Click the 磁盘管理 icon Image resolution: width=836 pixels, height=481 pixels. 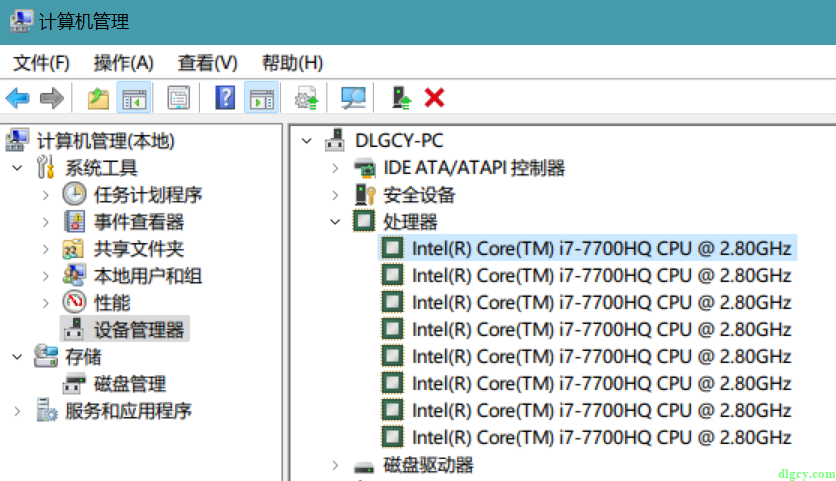click(x=74, y=383)
